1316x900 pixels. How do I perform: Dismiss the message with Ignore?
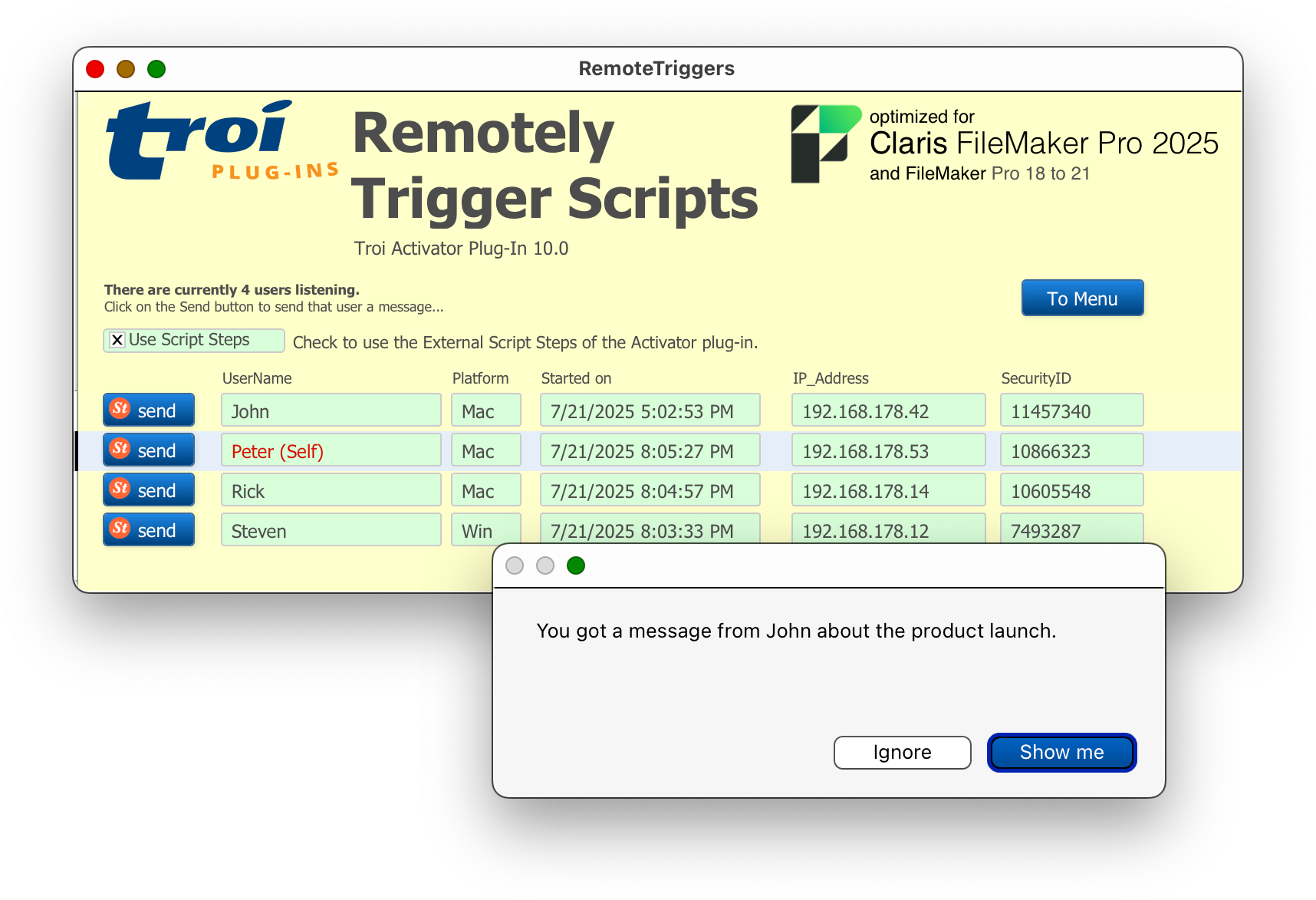click(x=902, y=752)
